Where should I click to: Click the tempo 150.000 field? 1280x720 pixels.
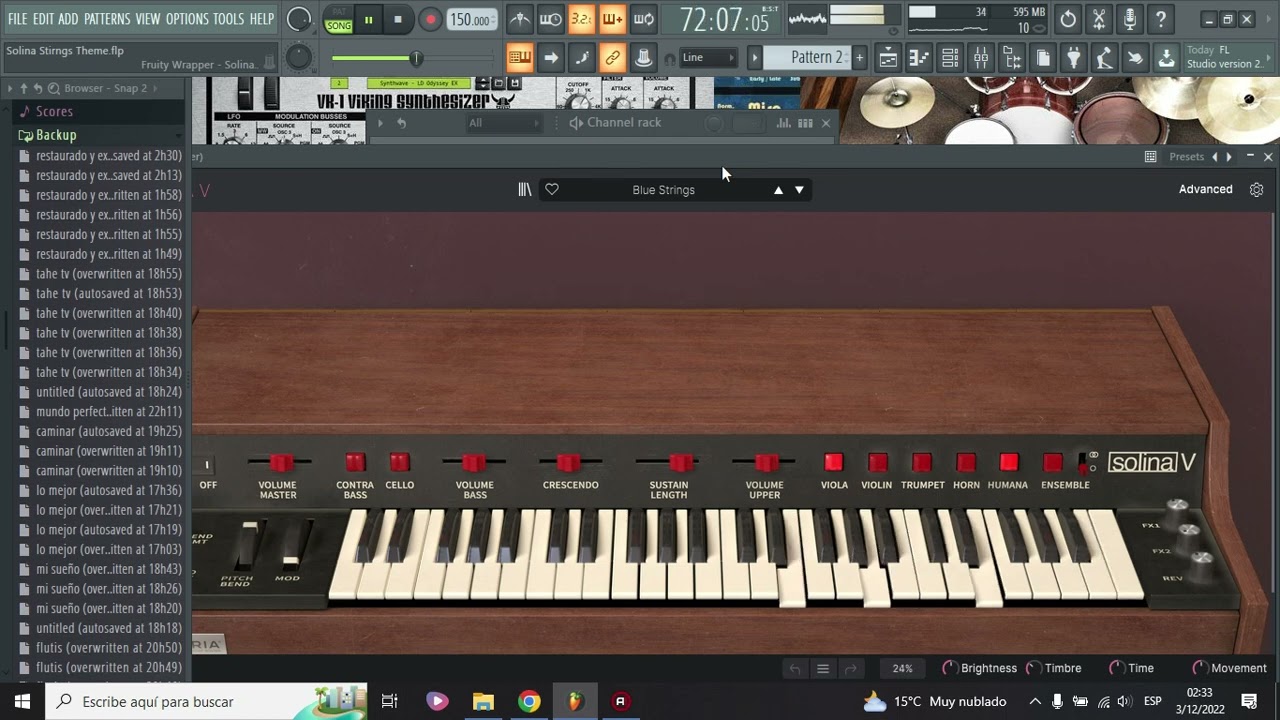[x=470, y=20]
